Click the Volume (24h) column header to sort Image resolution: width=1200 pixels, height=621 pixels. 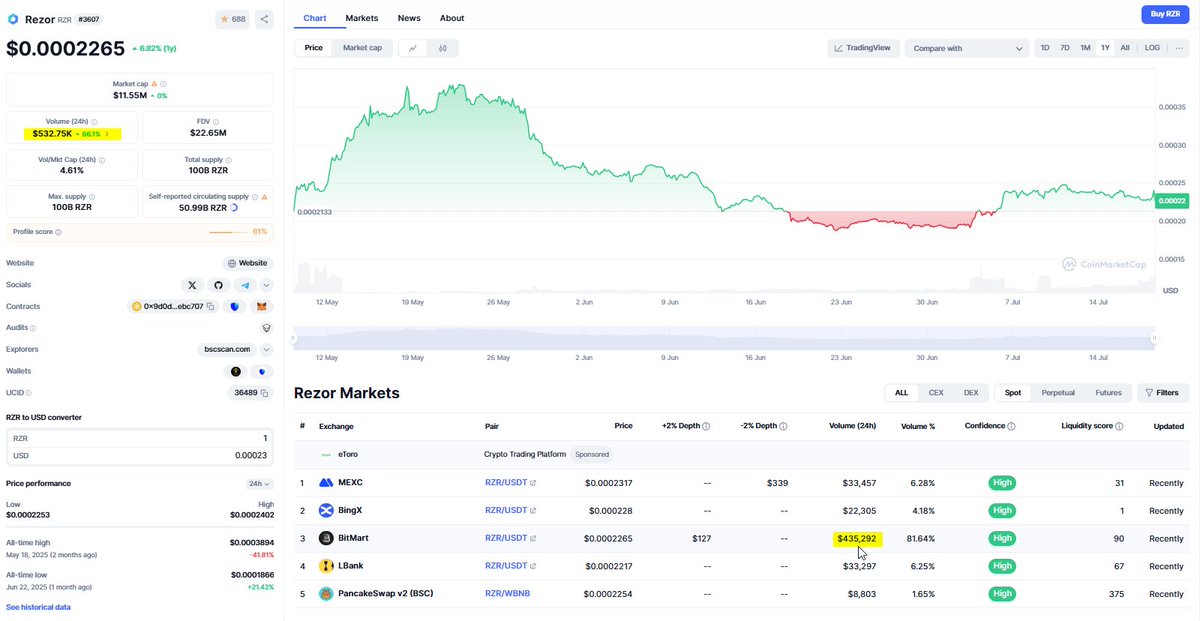[x=852, y=426]
